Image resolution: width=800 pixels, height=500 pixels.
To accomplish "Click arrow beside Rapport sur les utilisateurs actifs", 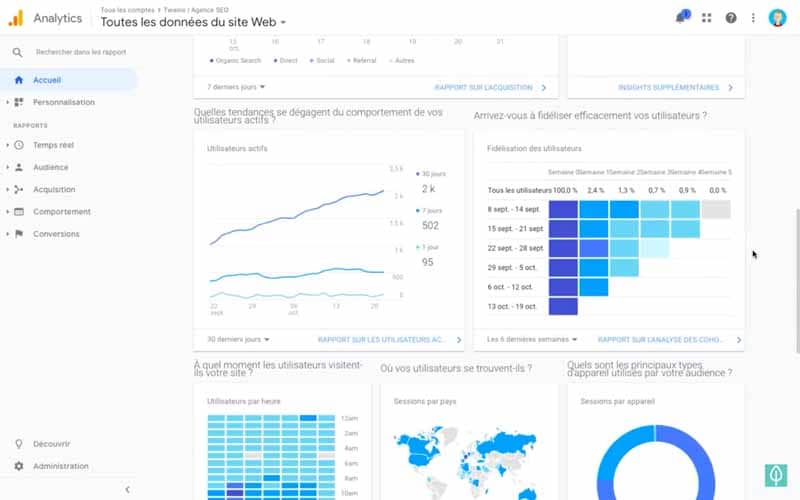I will 459,340.
